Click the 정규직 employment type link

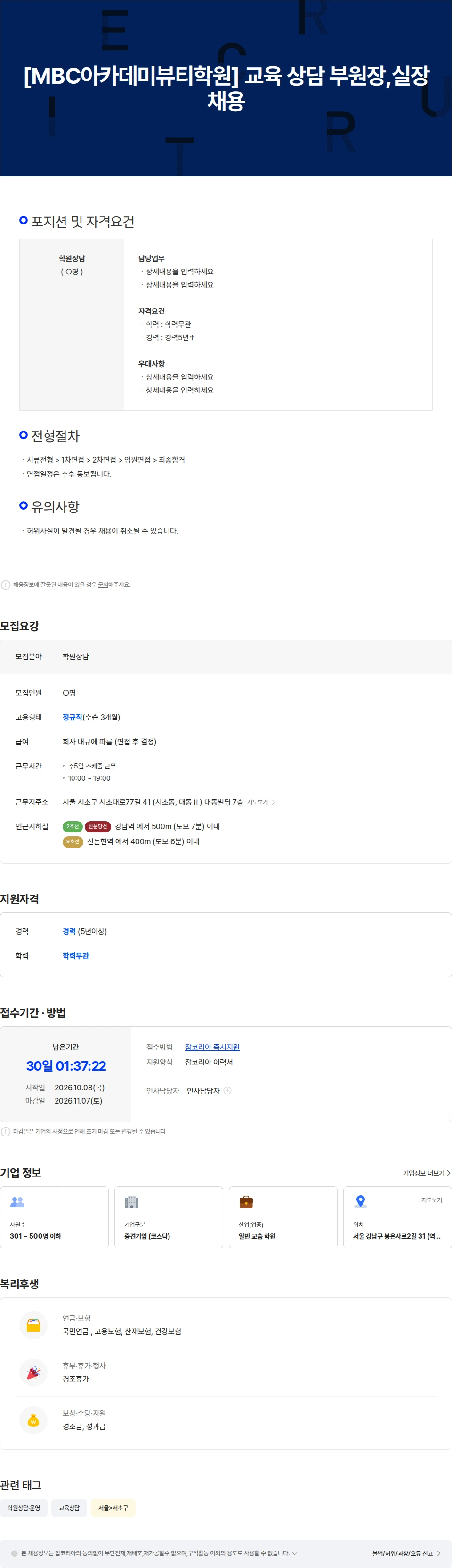(72, 717)
